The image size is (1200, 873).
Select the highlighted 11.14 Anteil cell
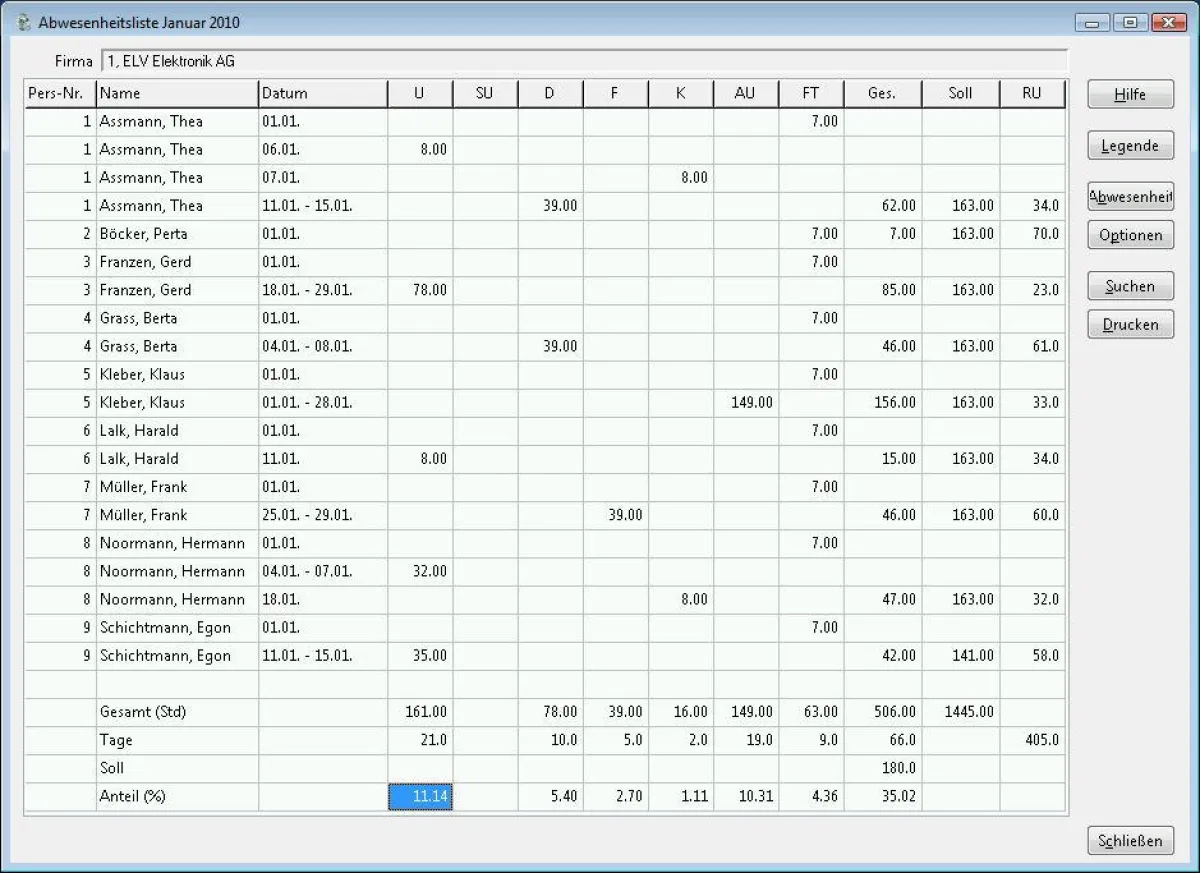tap(420, 797)
